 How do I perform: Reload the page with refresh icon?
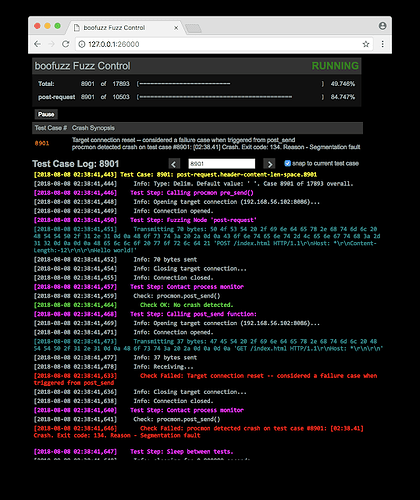(66, 44)
